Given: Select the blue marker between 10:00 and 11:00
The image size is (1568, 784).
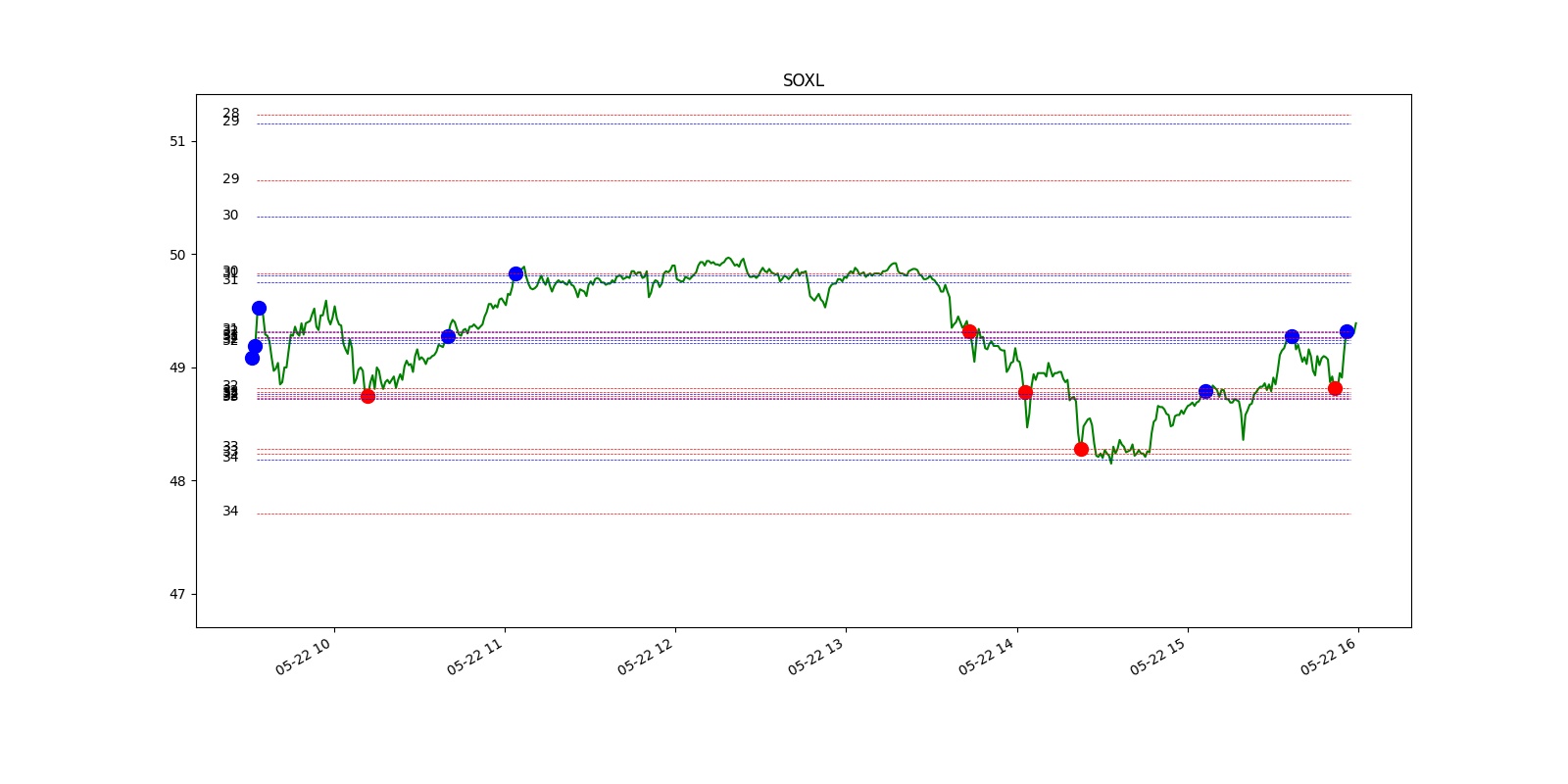Looking at the screenshot, I should pyautogui.click(x=448, y=336).
